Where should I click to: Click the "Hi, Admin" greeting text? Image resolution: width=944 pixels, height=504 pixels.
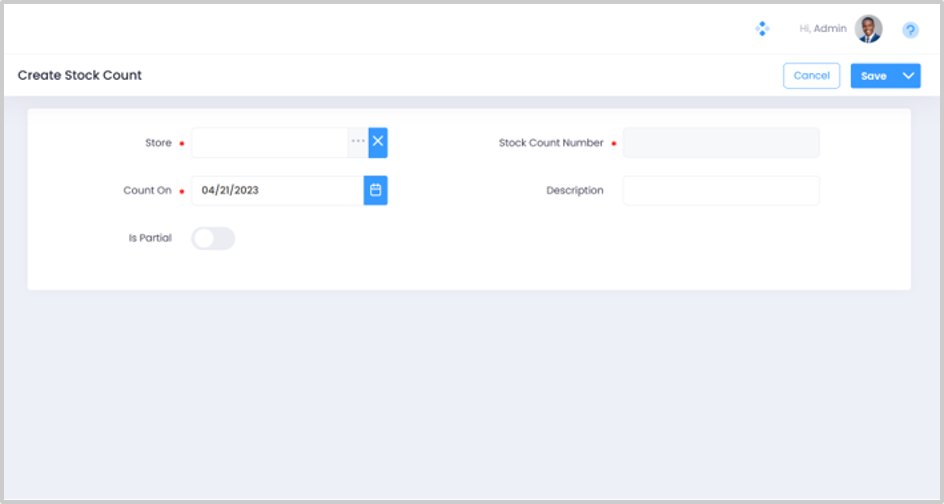tap(823, 29)
